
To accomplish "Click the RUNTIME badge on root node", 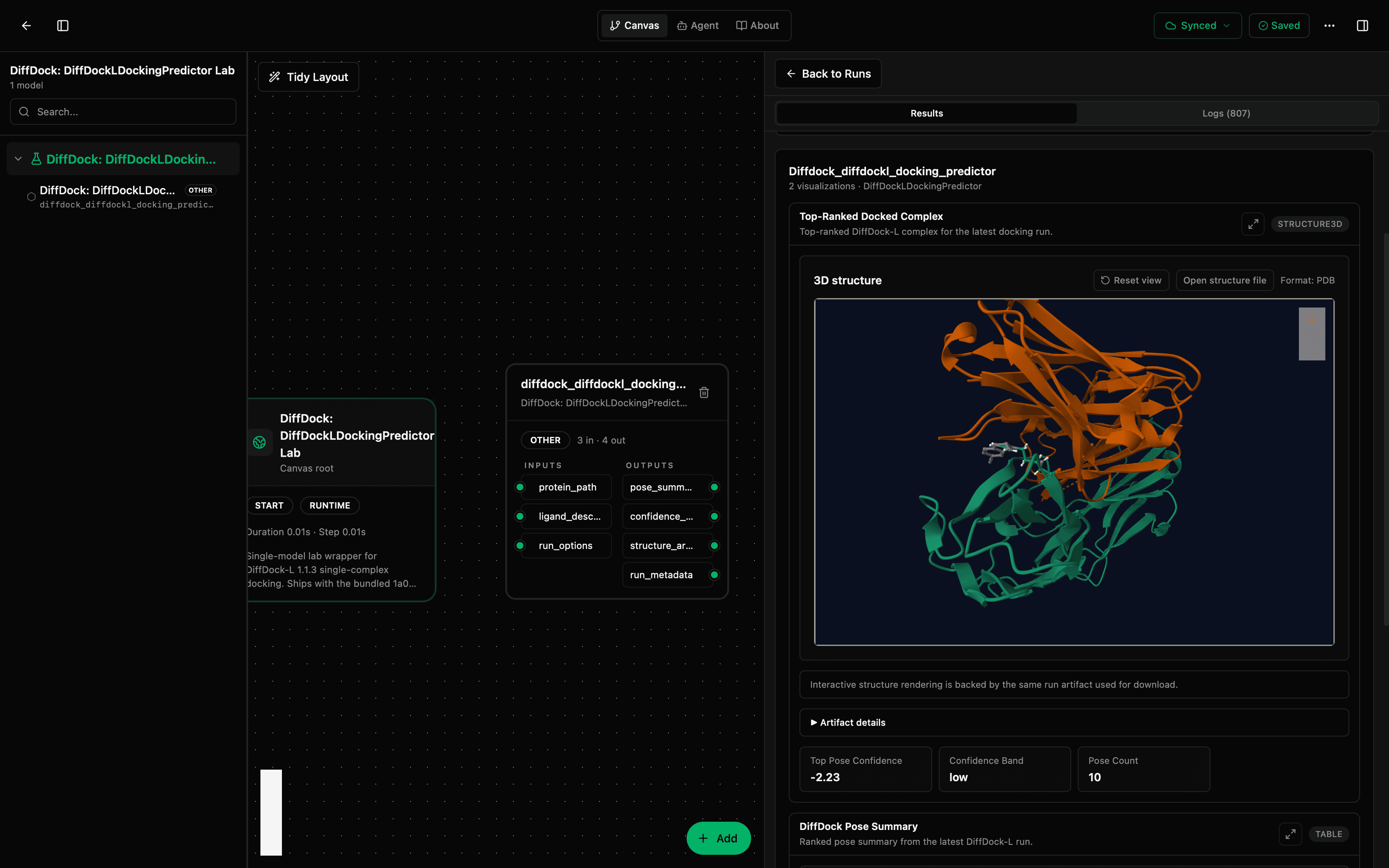I will [x=329, y=505].
